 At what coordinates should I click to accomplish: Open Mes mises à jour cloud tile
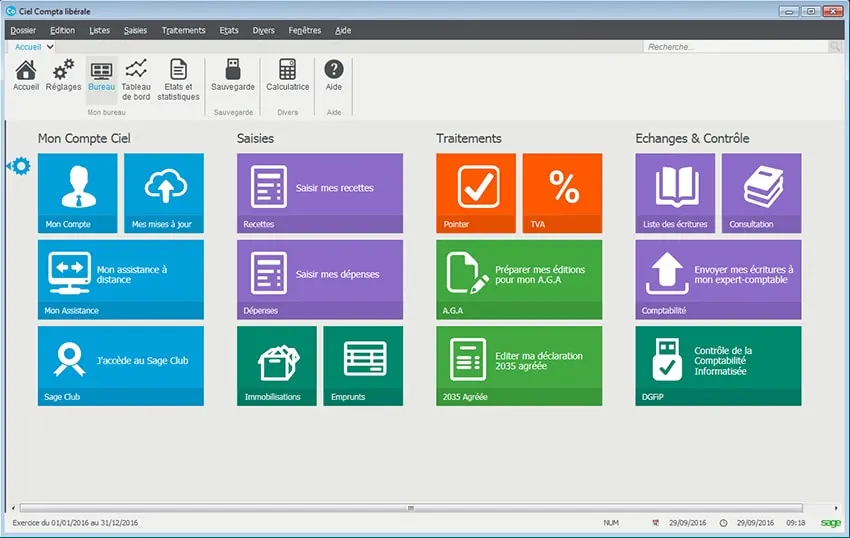pos(164,193)
